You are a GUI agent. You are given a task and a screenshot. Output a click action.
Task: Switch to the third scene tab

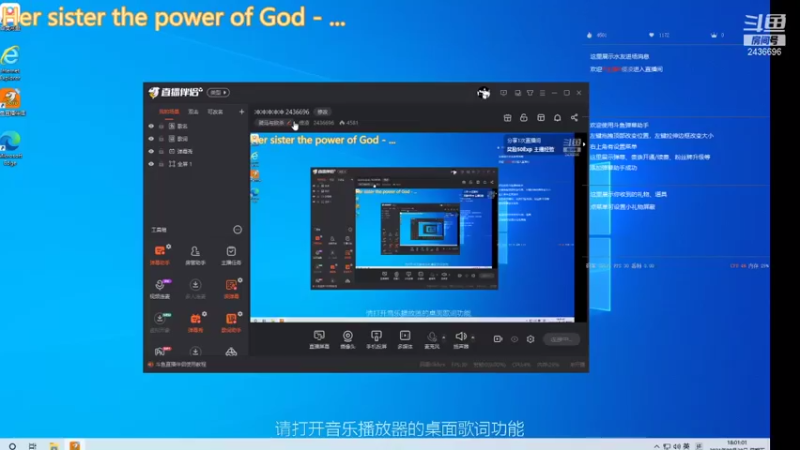pyautogui.click(x=215, y=111)
